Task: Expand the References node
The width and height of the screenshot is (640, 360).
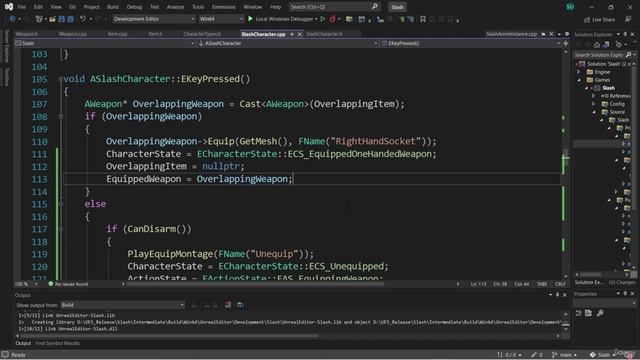Action: (x=594, y=96)
